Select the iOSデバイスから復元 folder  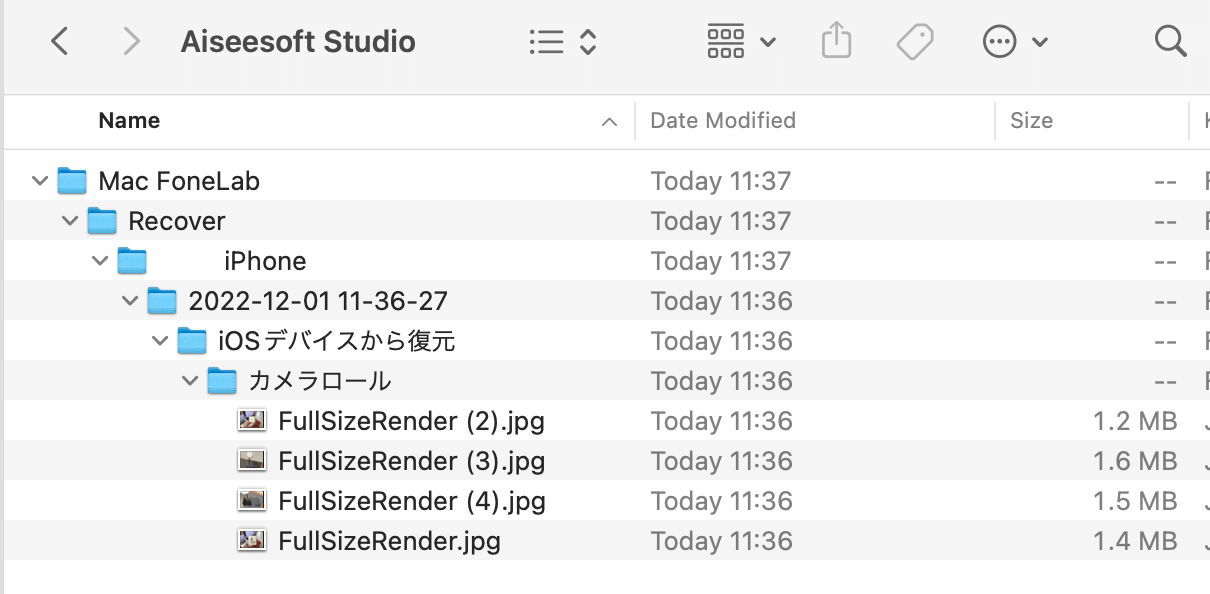tap(336, 341)
